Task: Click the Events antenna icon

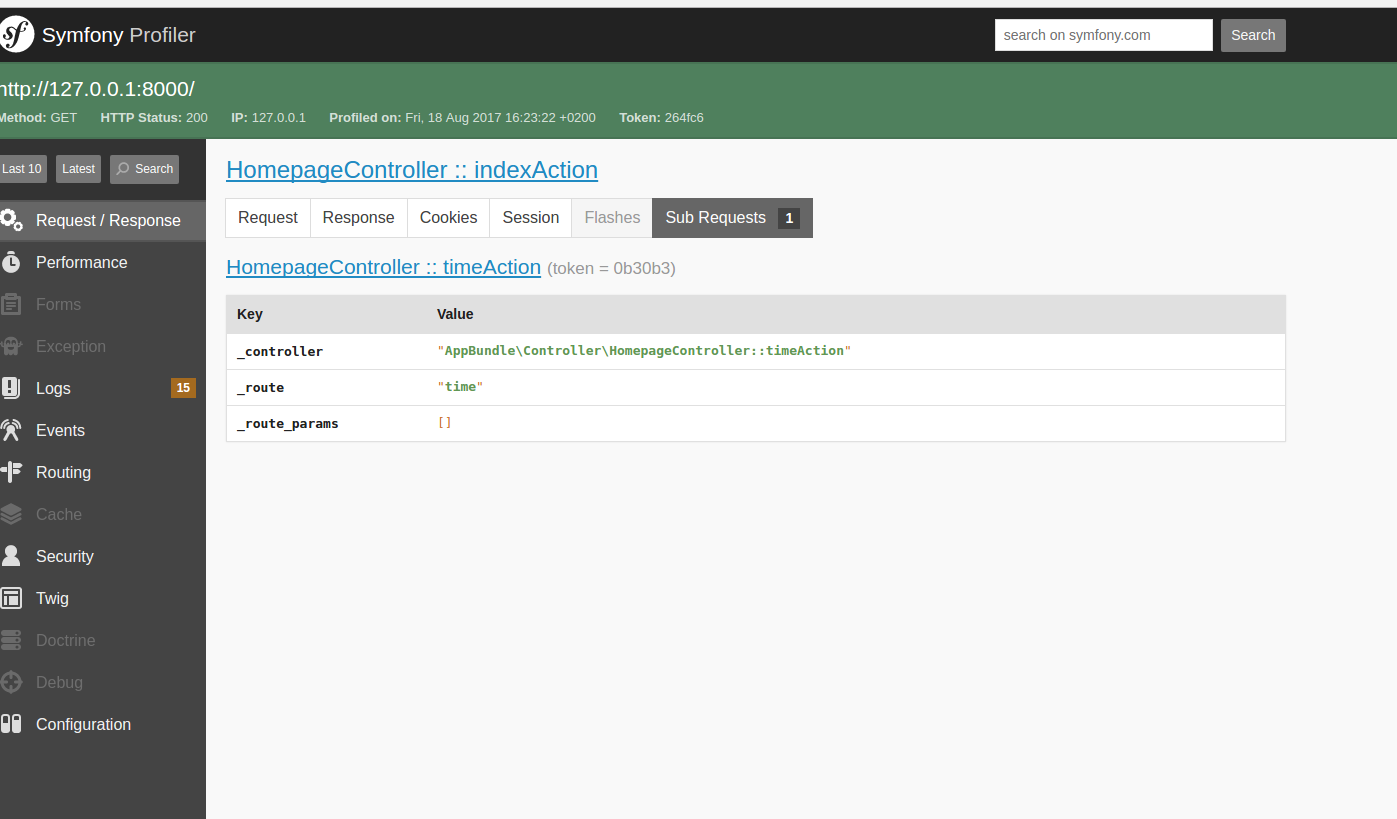Action: [x=11, y=430]
